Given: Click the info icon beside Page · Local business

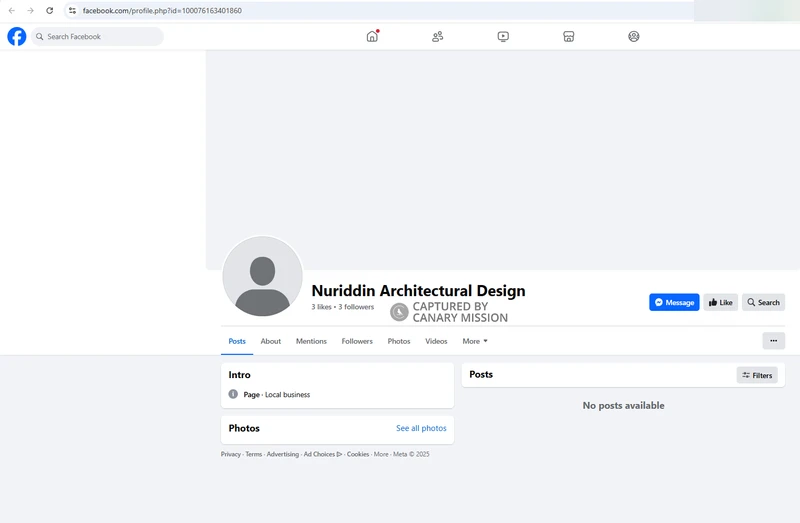Looking at the screenshot, I should point(233,394).
